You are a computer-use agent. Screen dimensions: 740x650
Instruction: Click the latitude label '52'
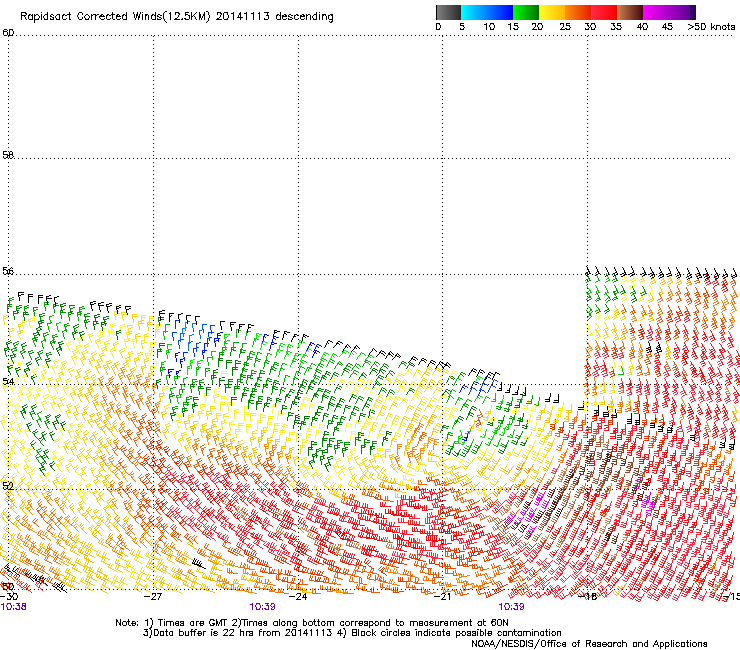(8, 486)
